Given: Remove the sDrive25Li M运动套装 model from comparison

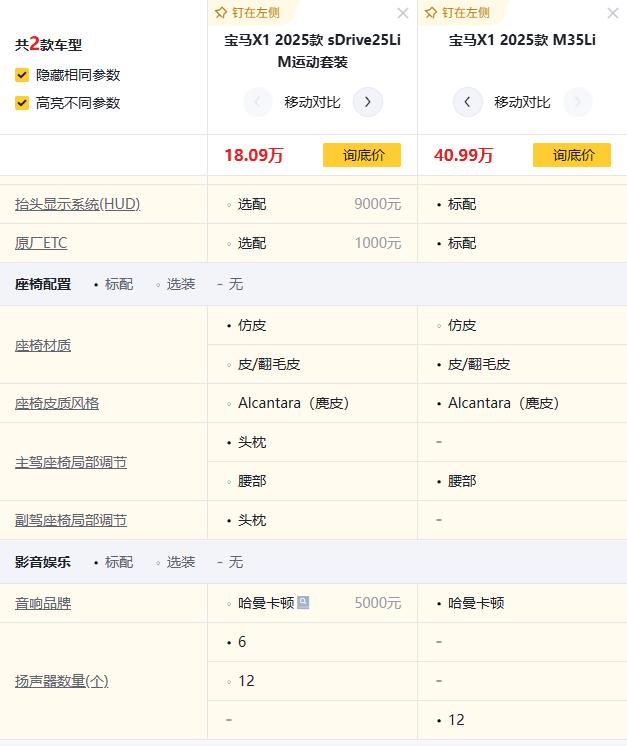Looking at the screenshot, I should 403,13.
